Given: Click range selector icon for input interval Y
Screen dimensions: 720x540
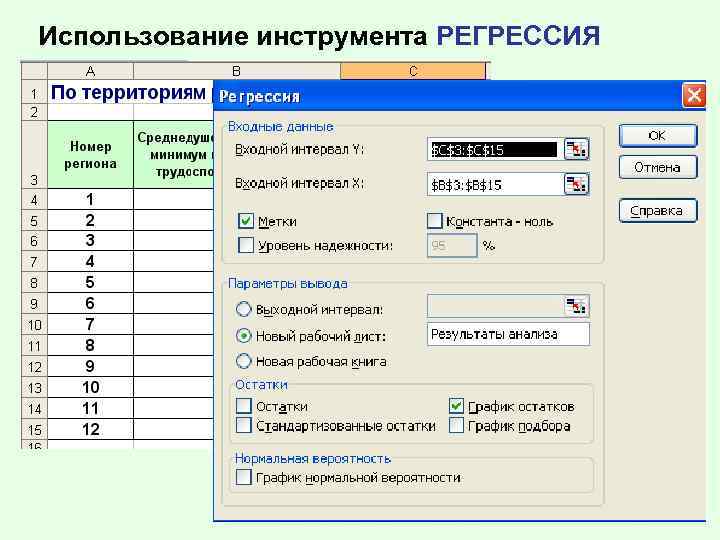Looking at the screenshot, I should 576,149.
